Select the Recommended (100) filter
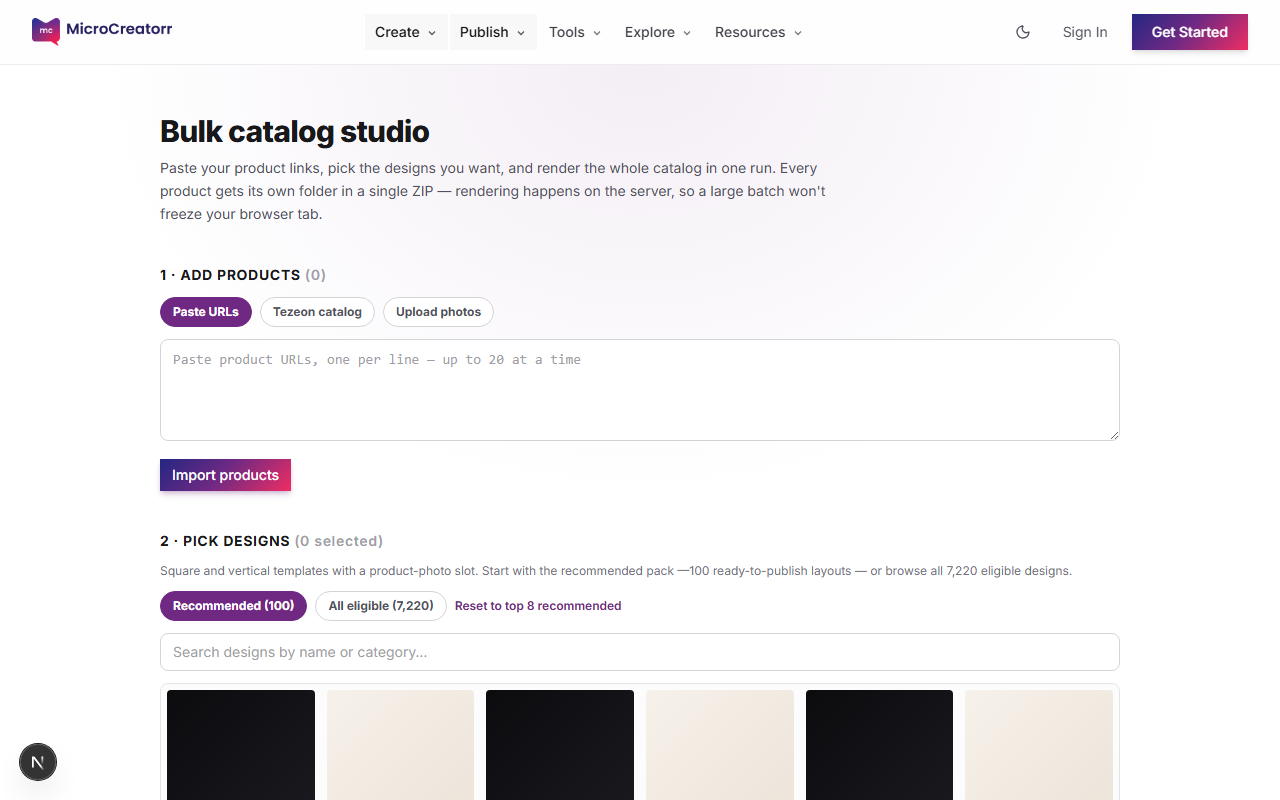 point(233,606)
